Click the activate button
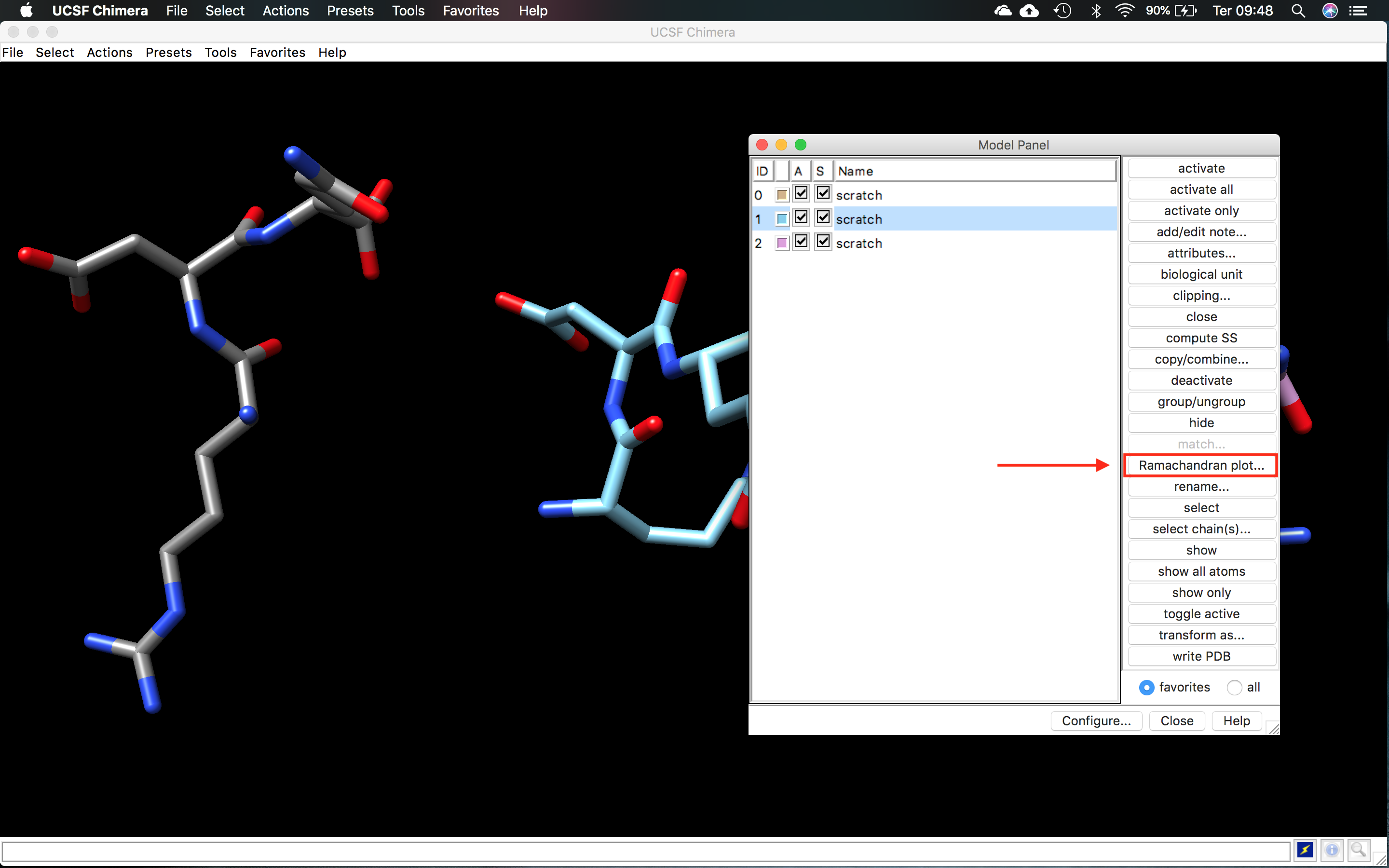 1201,168
